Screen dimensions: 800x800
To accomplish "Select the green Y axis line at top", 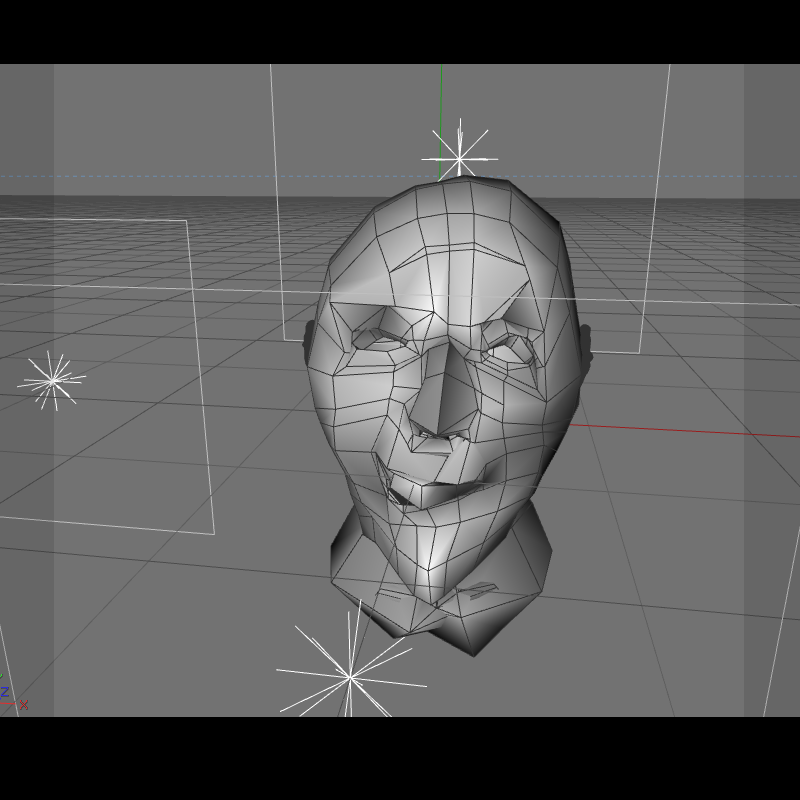I will (x=441, y=122).
